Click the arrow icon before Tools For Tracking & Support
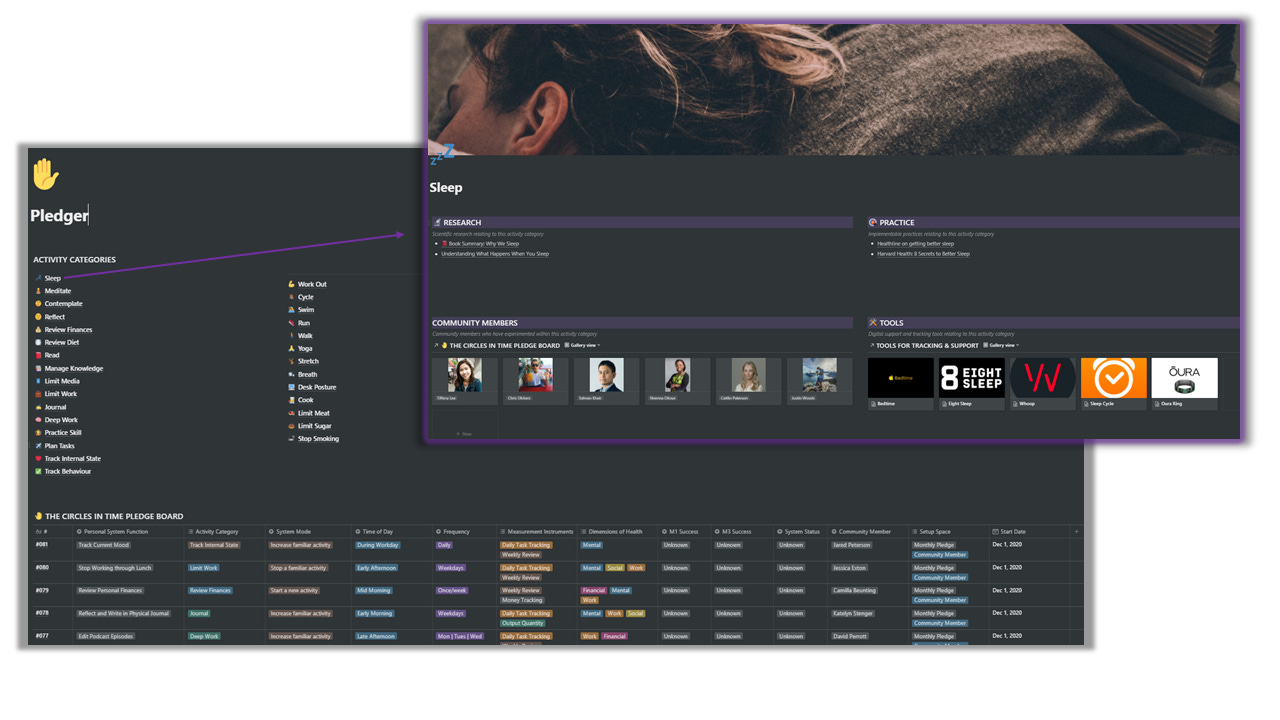Viewport: 1280px width, 720px height. coord(871,345)
